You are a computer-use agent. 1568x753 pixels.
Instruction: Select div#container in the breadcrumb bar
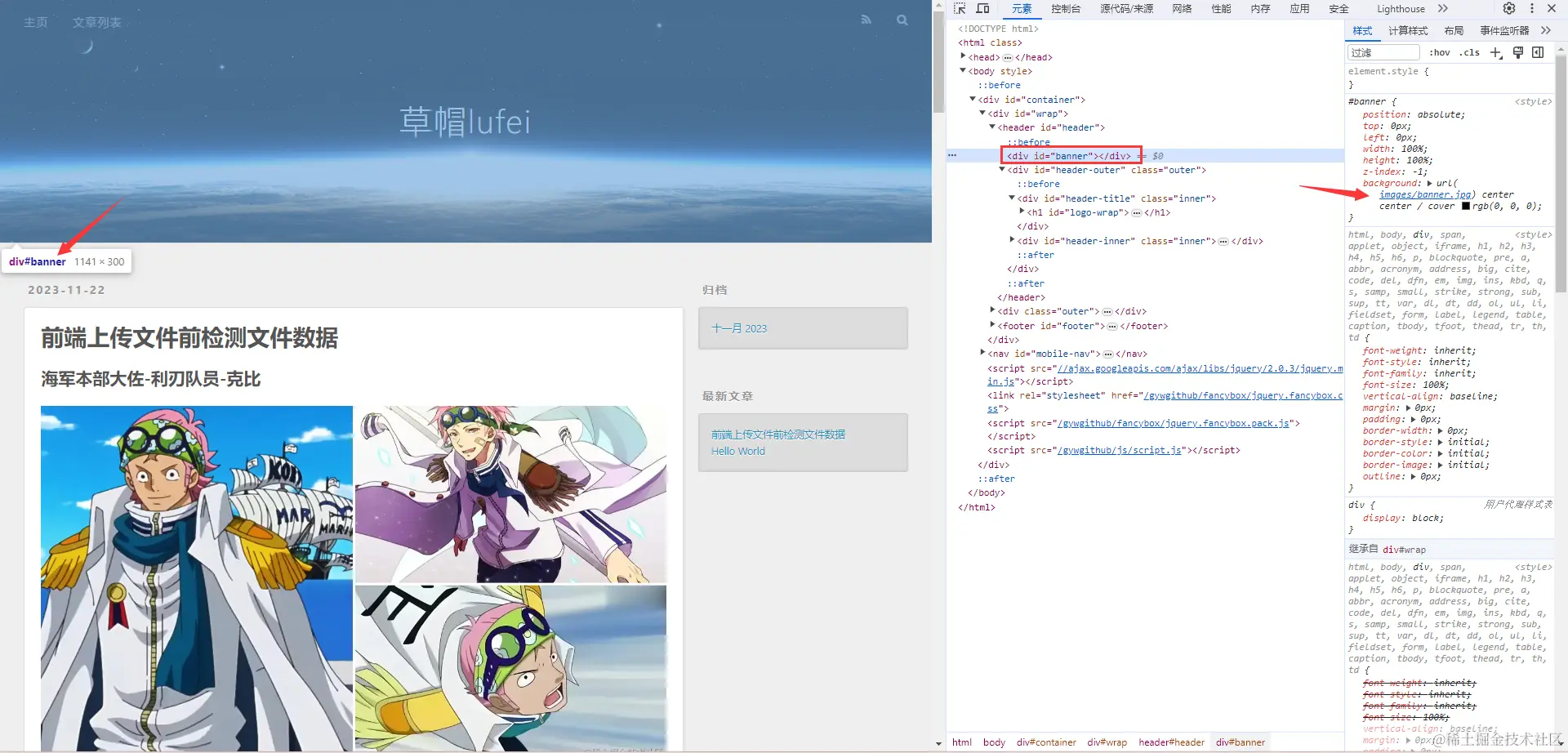pyautogui.click(x=1046, y=742)
